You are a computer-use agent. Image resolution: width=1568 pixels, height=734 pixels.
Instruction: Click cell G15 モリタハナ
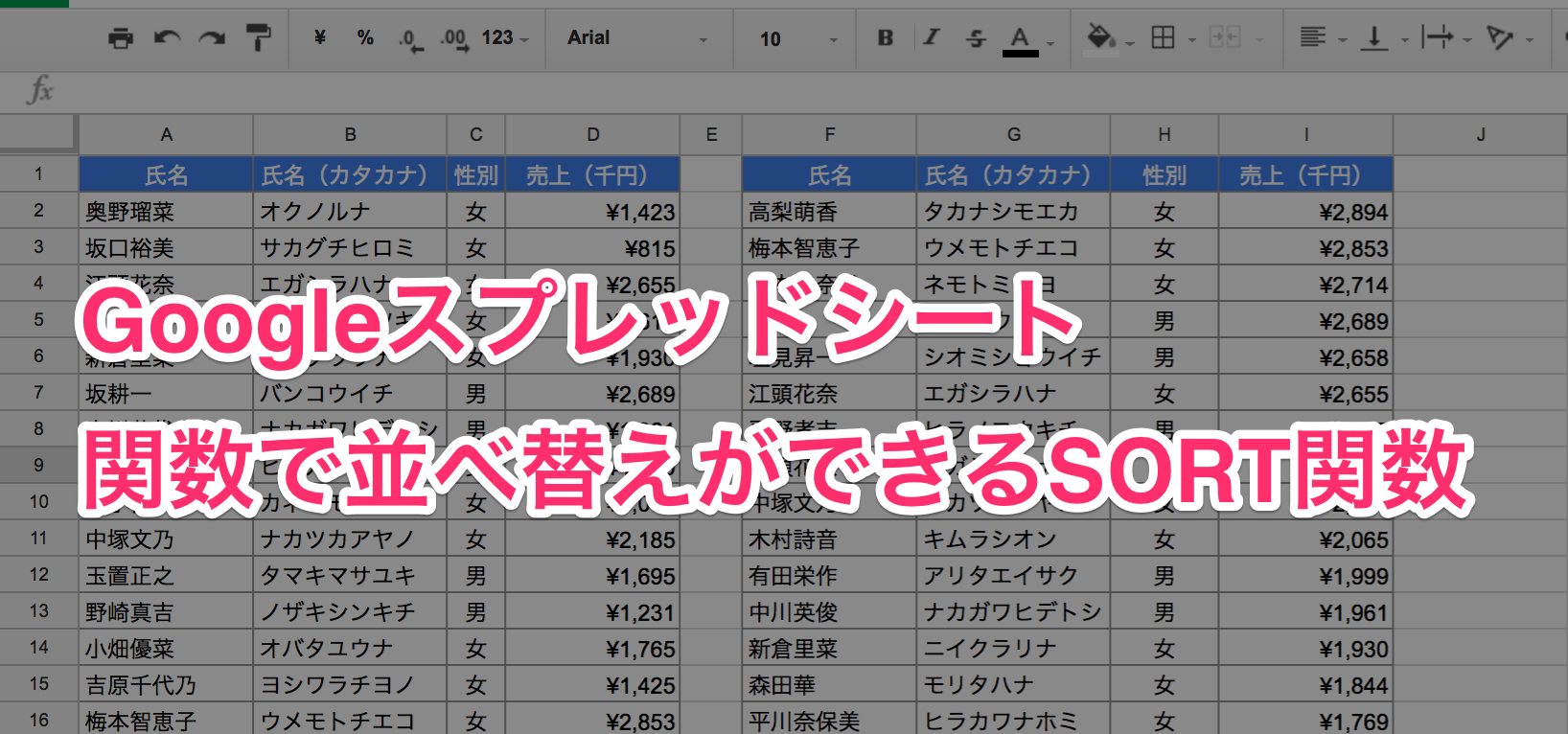1014,685
